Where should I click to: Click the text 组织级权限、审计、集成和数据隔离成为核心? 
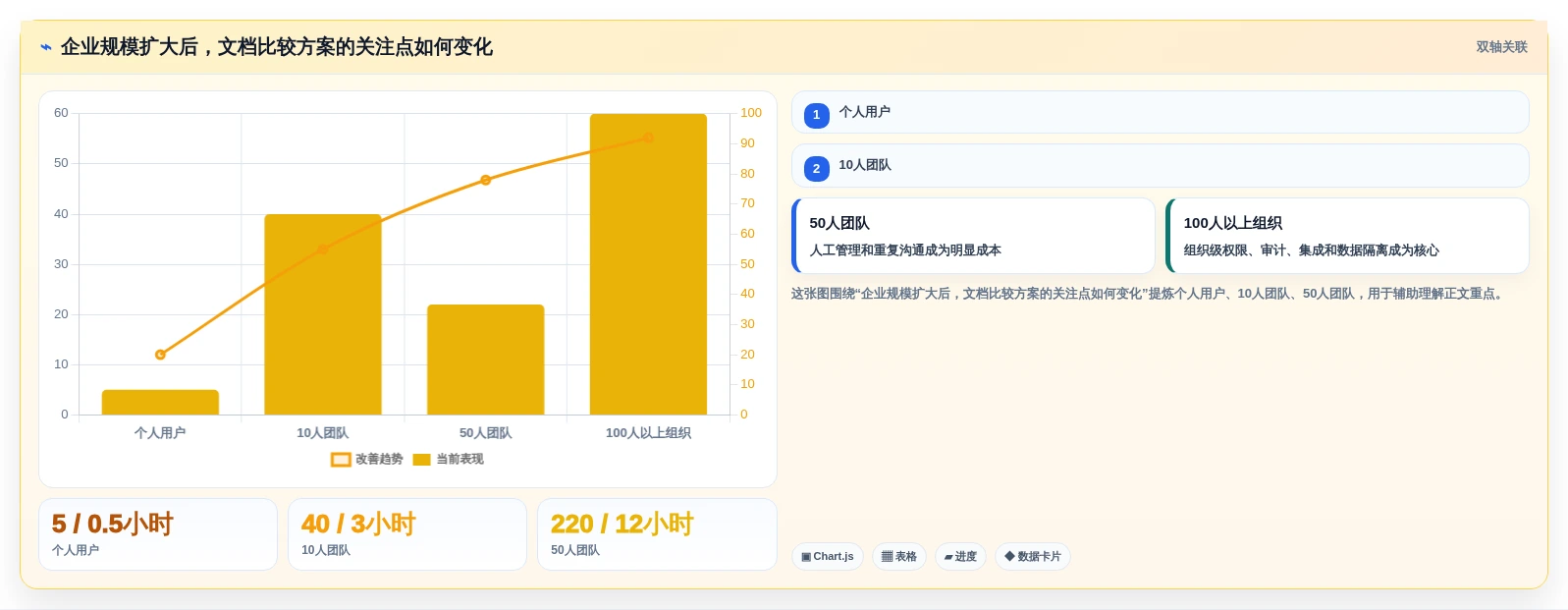(x=1312, y=250)
